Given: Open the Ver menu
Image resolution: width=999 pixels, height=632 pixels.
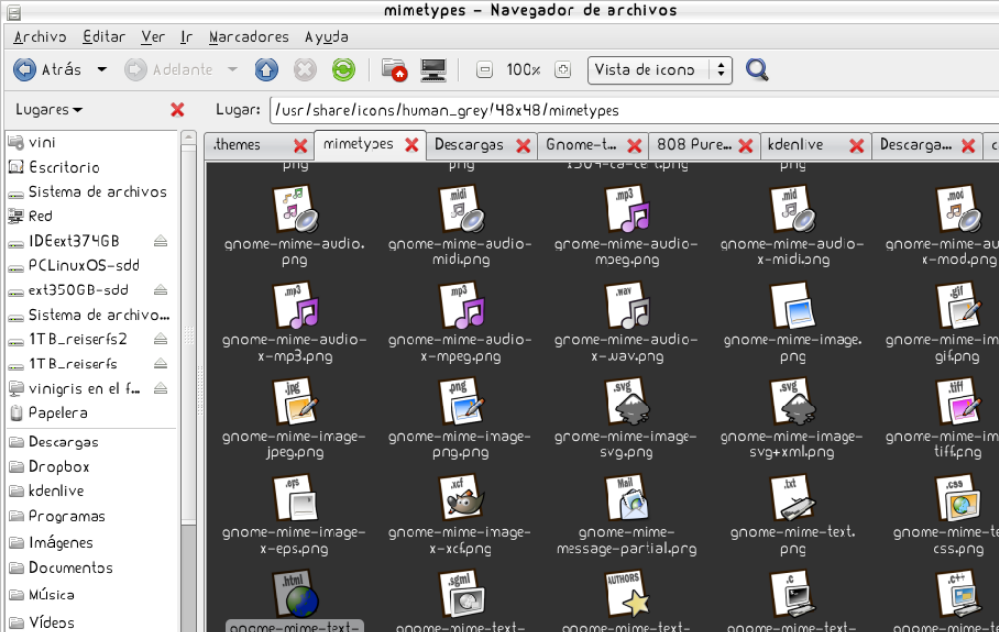Looking at the screenshot, I should [x=153, y=37].
